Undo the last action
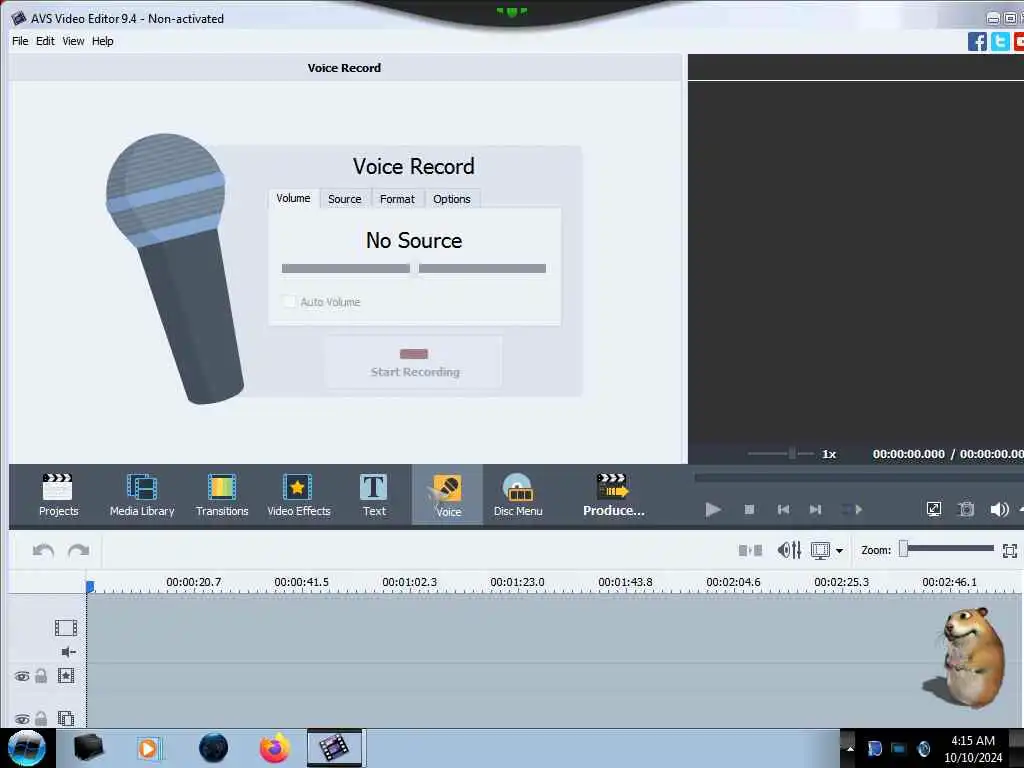1024x768 pixels. click(43, 551)
